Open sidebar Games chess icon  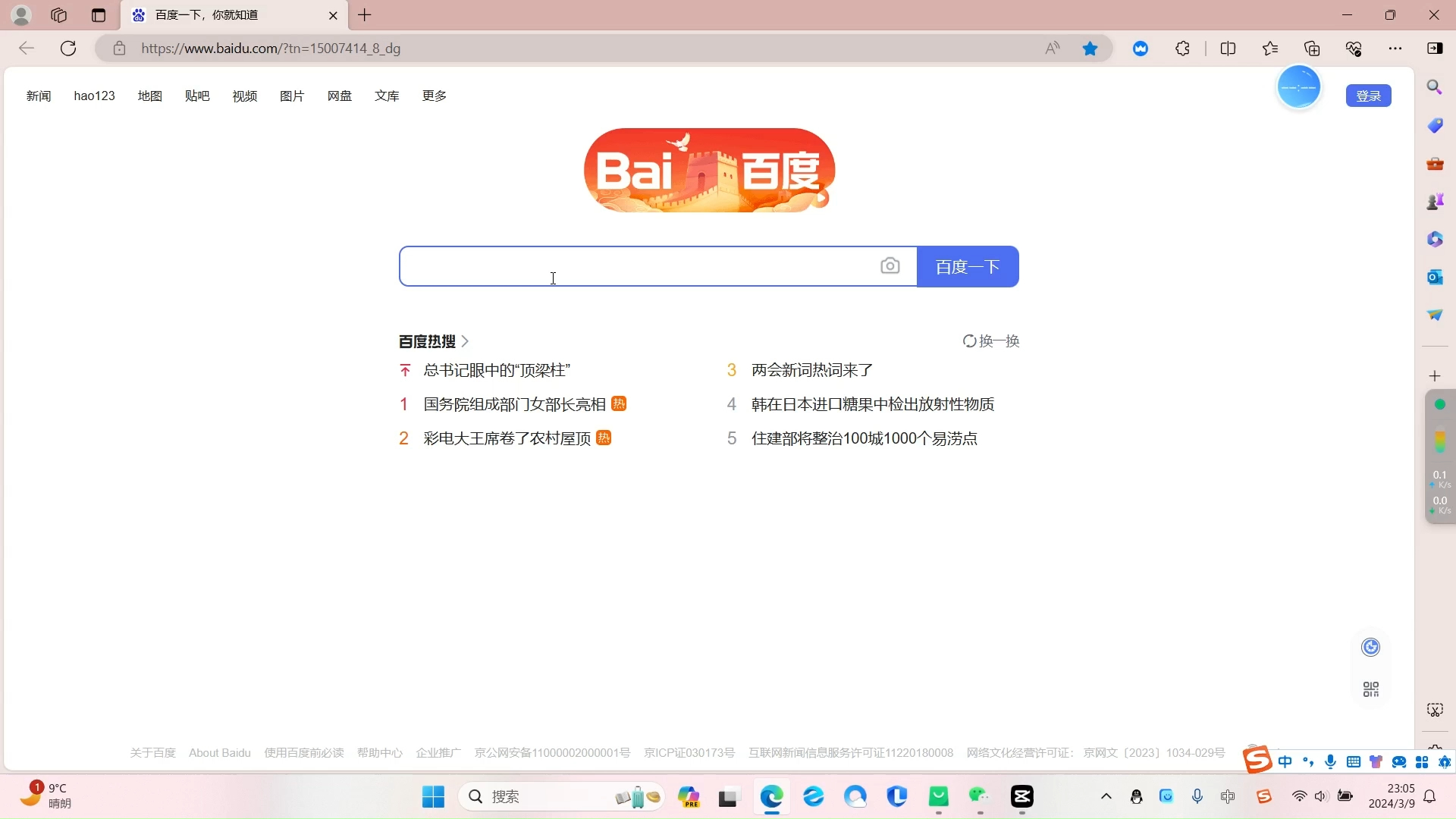[1435, 201]
